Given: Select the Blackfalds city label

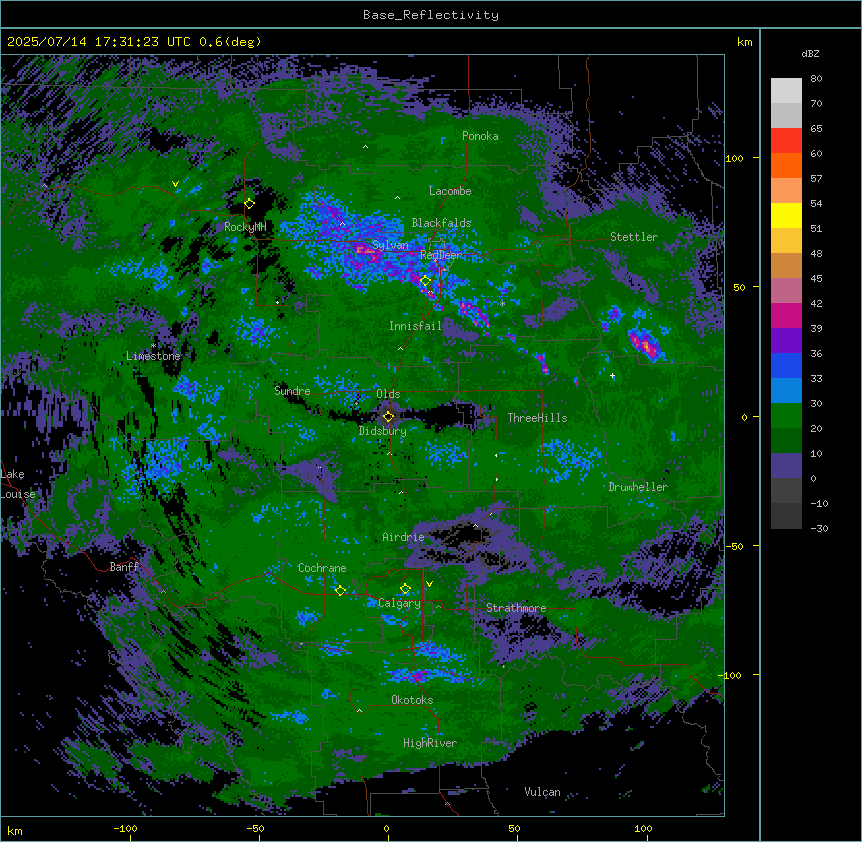Looking at the screenshot, I should 441,223.
